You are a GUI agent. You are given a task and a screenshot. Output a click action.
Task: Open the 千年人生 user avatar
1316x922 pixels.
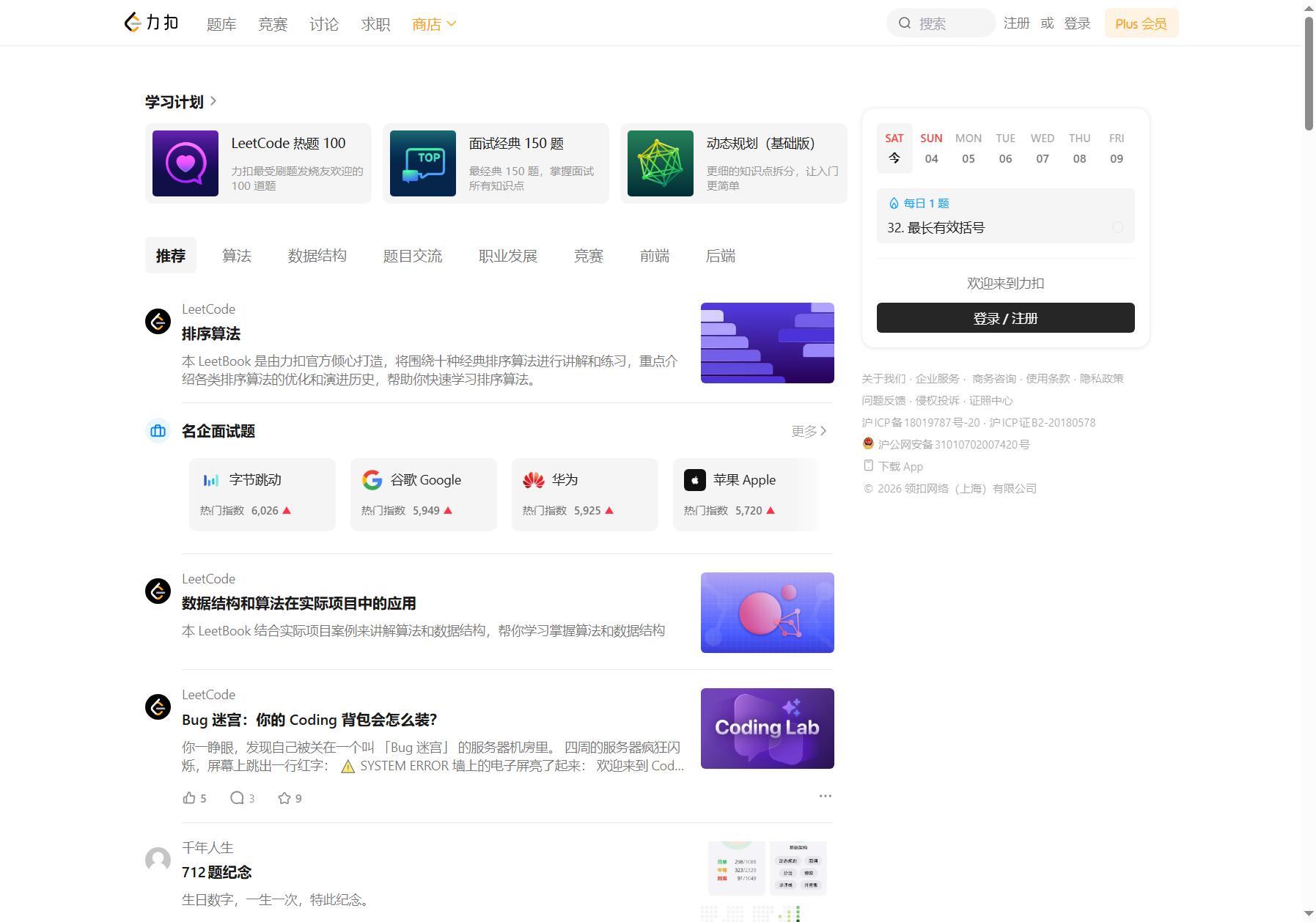coord(158,859)
